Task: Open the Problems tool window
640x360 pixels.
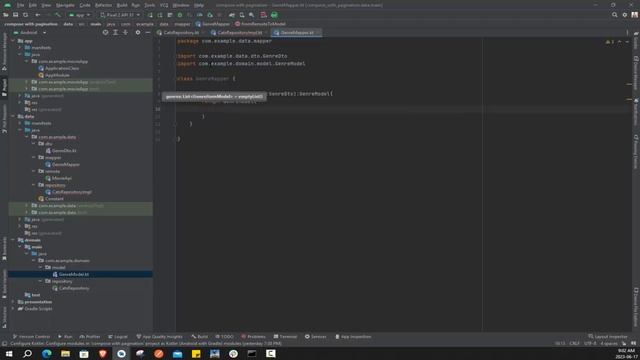Action: [253, 336]
